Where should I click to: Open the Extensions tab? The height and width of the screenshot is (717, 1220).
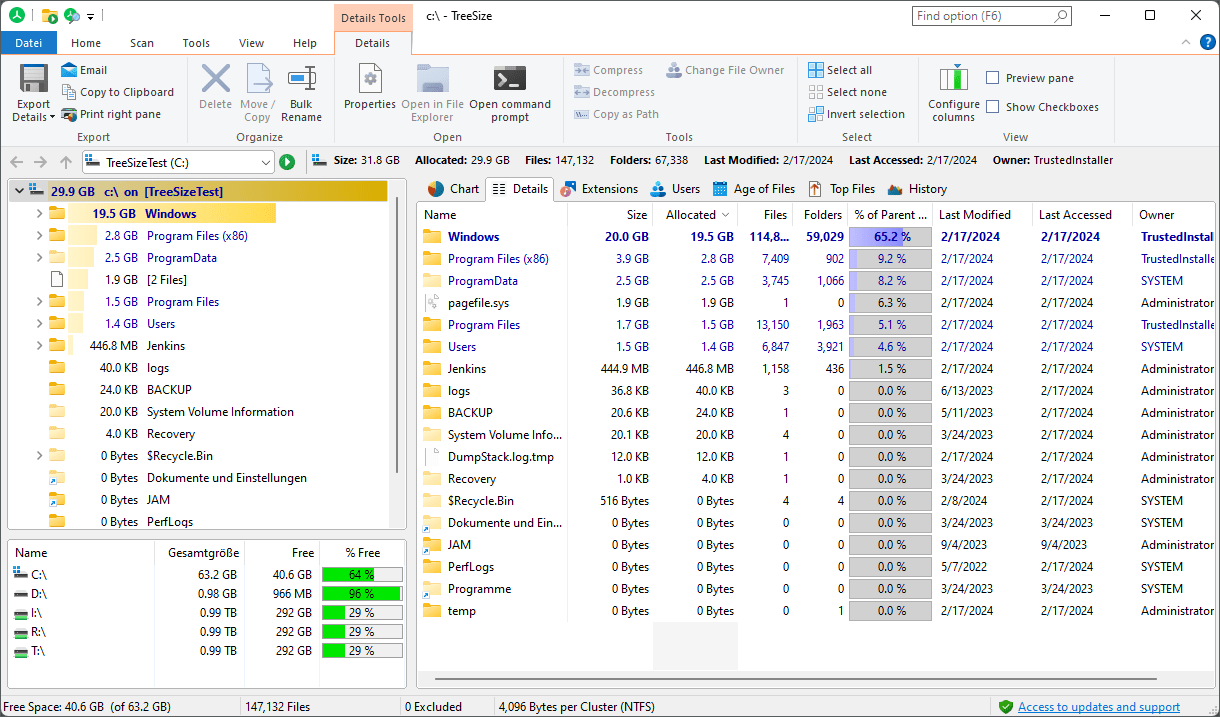point(599,189)
